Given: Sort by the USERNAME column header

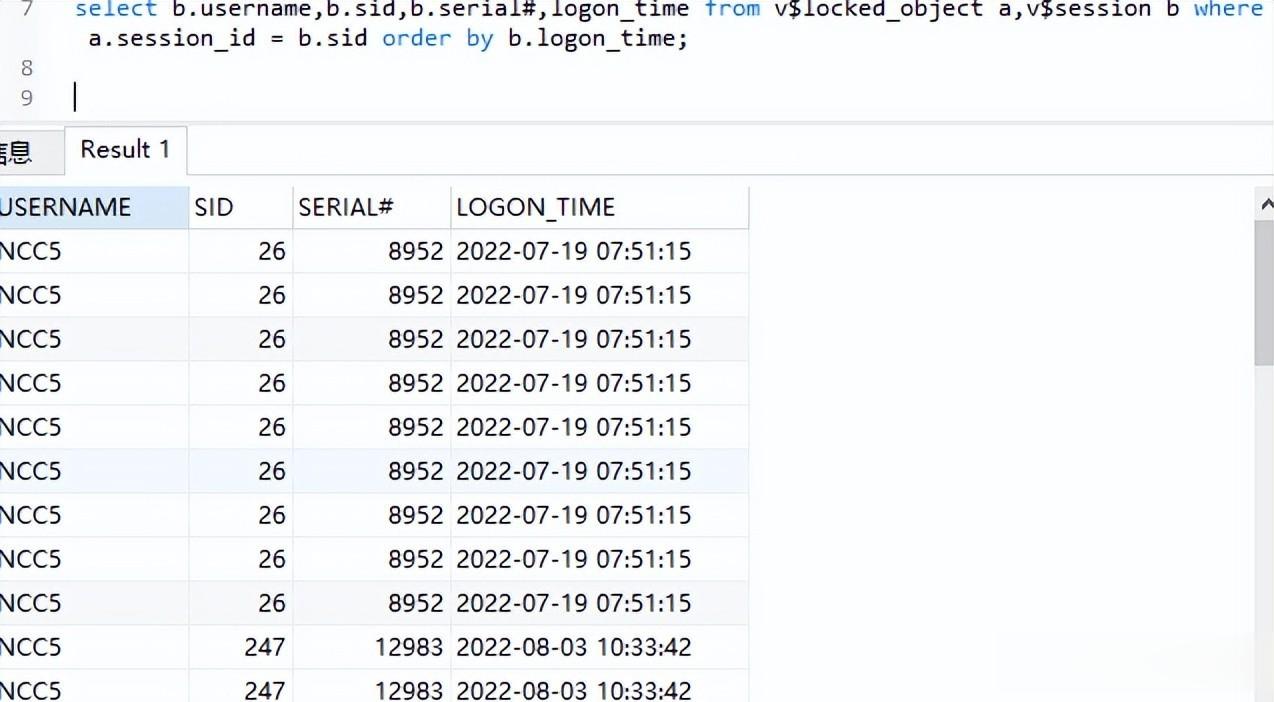Looking at the screenshot, I should click(x=94, y=207).
